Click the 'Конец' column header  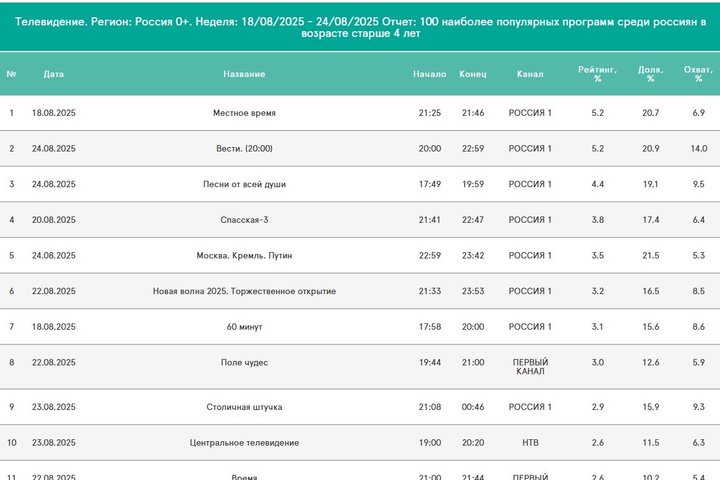tap(472, 74)
